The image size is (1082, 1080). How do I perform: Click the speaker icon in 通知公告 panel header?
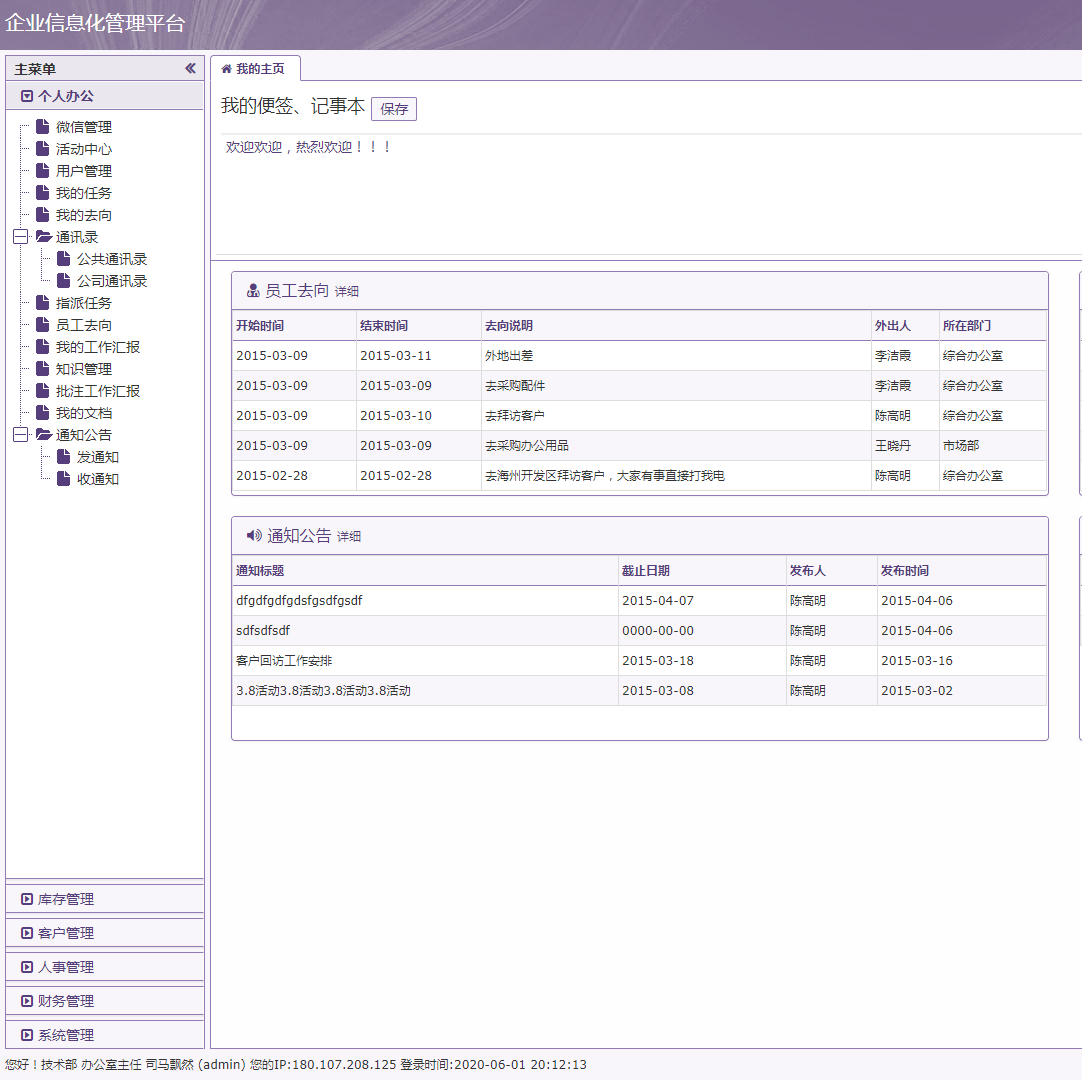[x=254, y=536]
